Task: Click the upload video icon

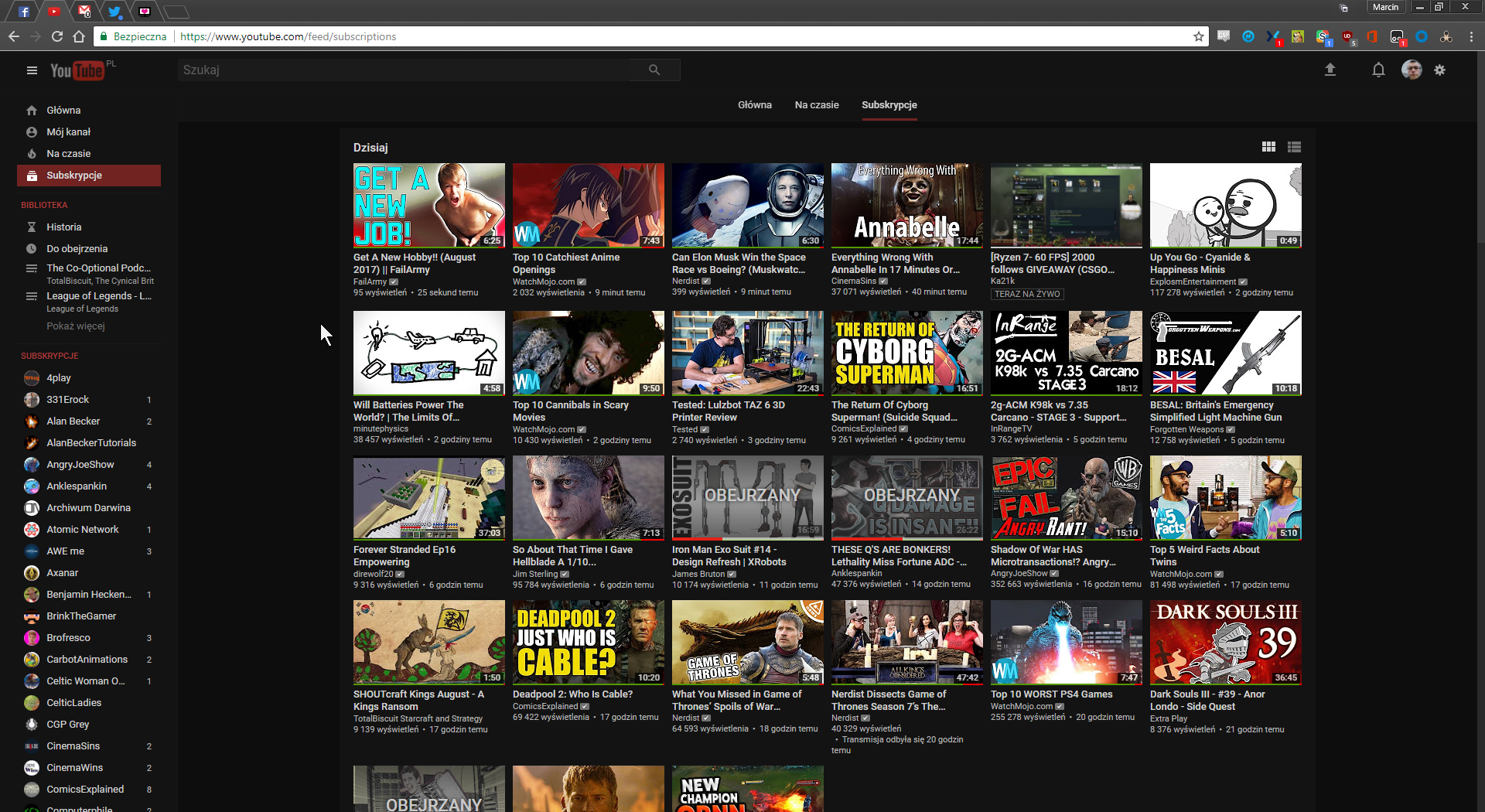Action: tap(1330, 70)
